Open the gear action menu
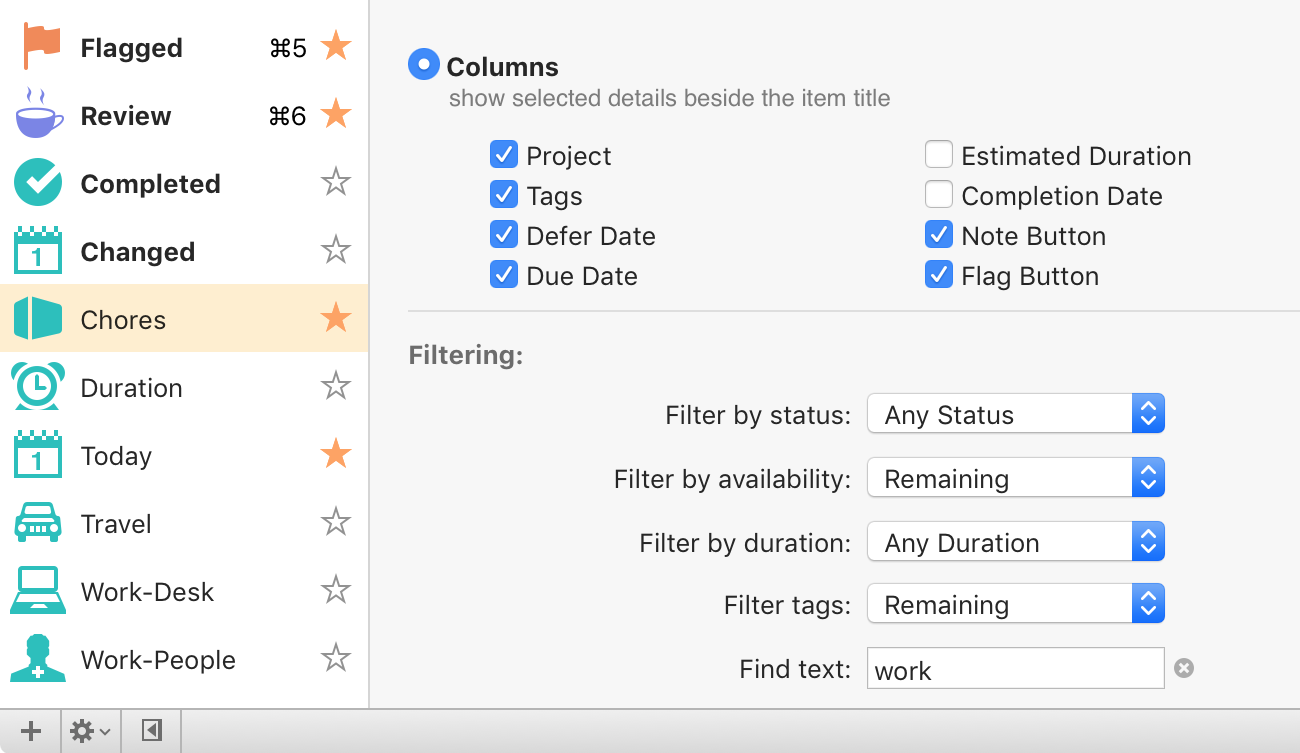This screenshot has height=753, width=1300. pyautogui.click(x=90, y=731)
